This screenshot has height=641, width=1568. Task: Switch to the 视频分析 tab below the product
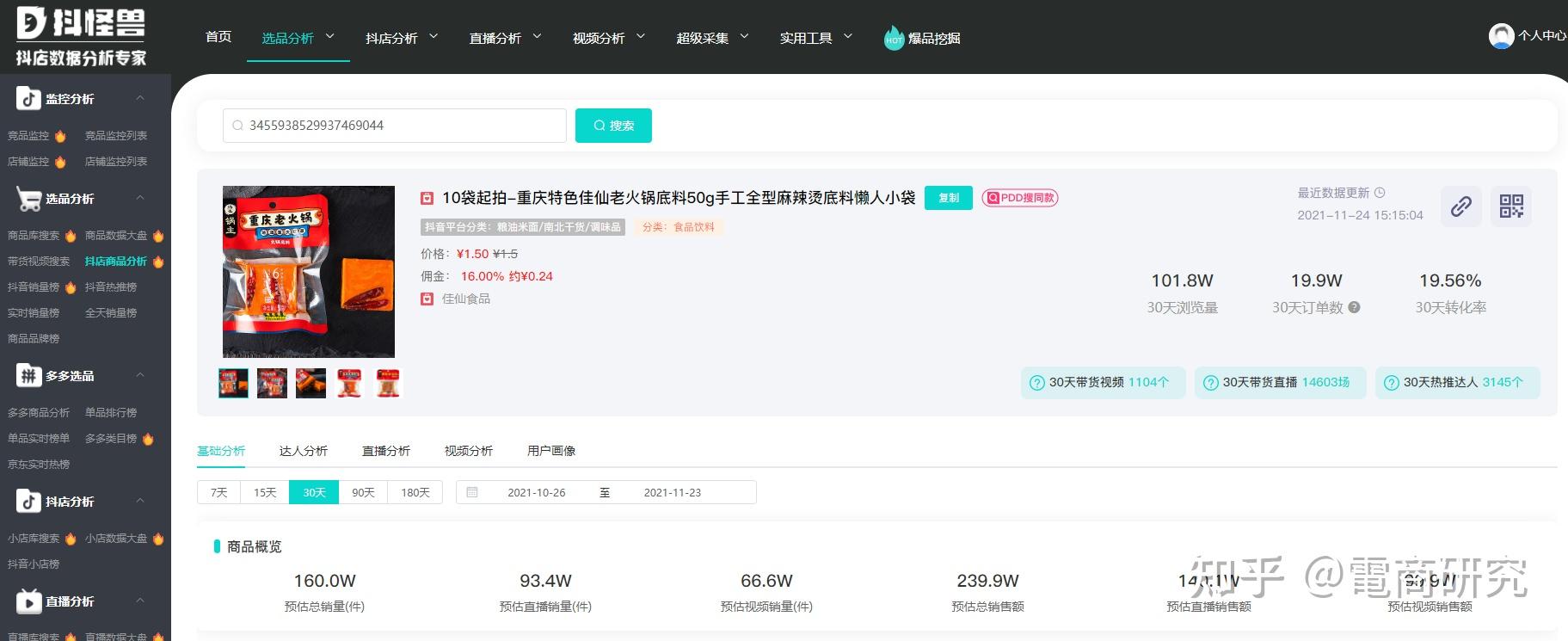(x=469, y=451)
